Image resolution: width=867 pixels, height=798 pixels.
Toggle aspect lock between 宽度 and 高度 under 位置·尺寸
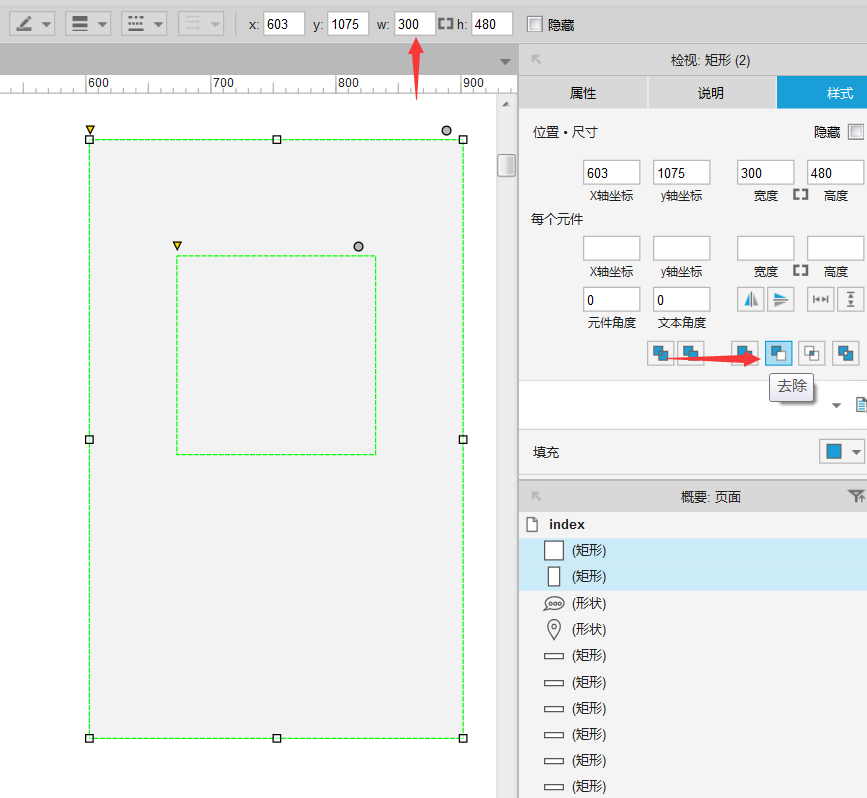pyautogui.click(x=801, y=195)
